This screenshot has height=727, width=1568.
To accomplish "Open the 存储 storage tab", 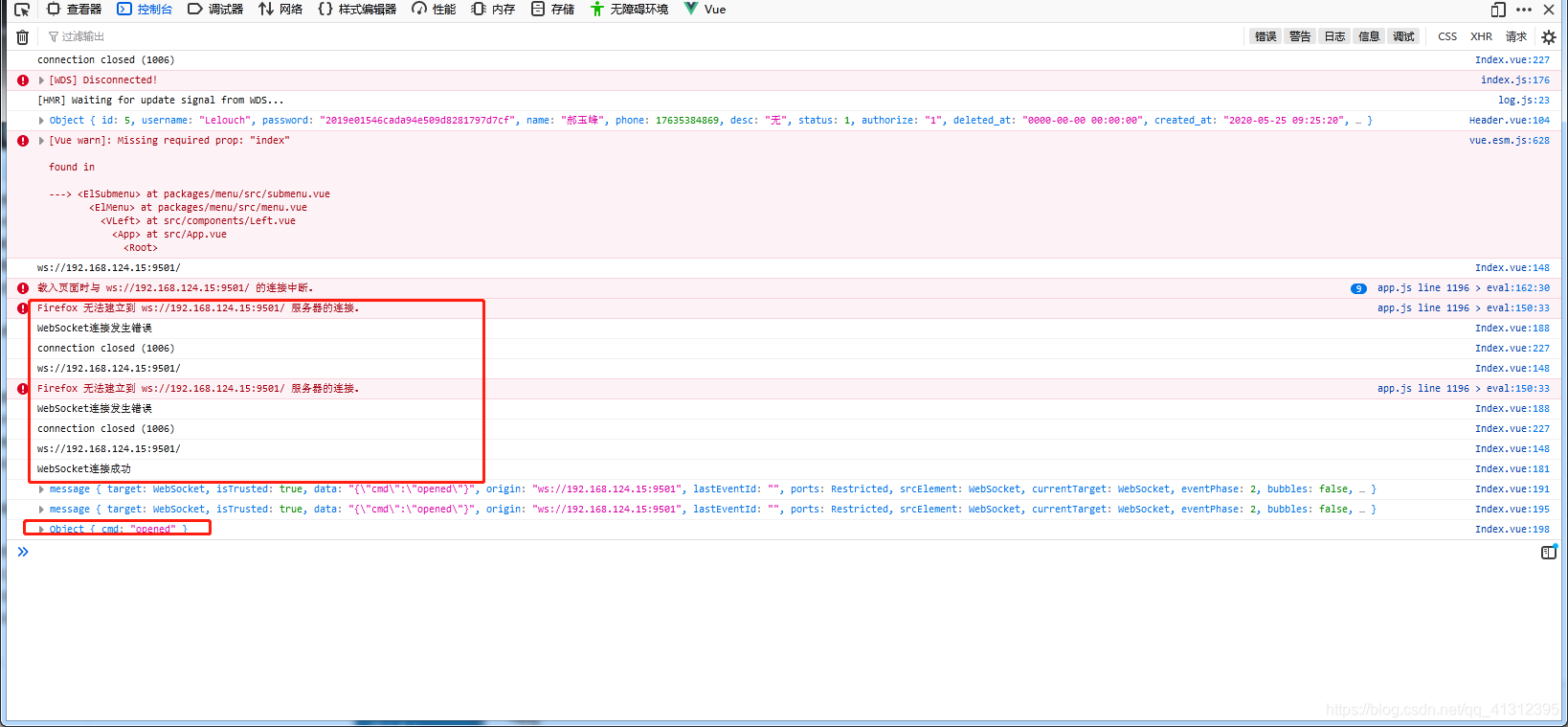I will (552, 10).
